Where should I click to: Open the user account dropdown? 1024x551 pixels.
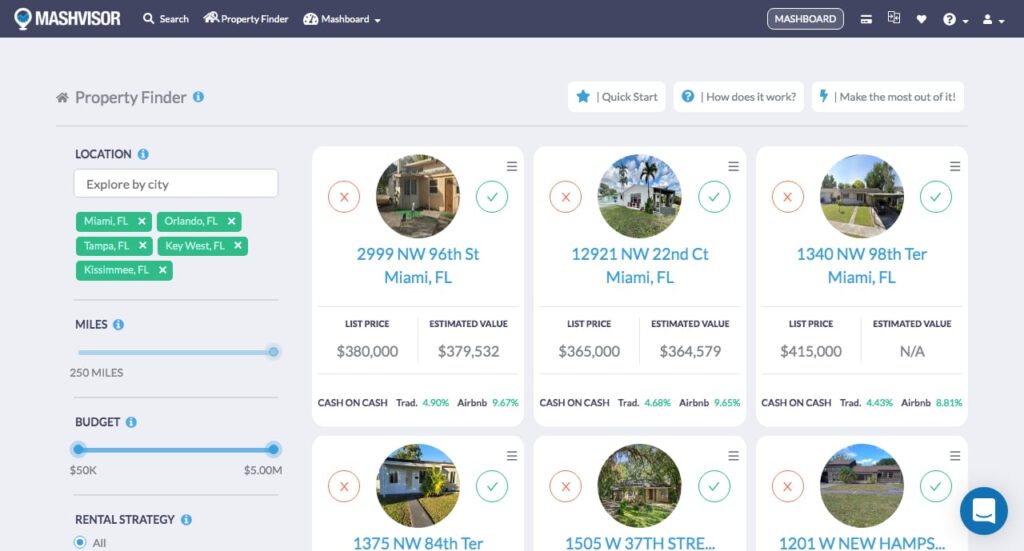(993, 19)
